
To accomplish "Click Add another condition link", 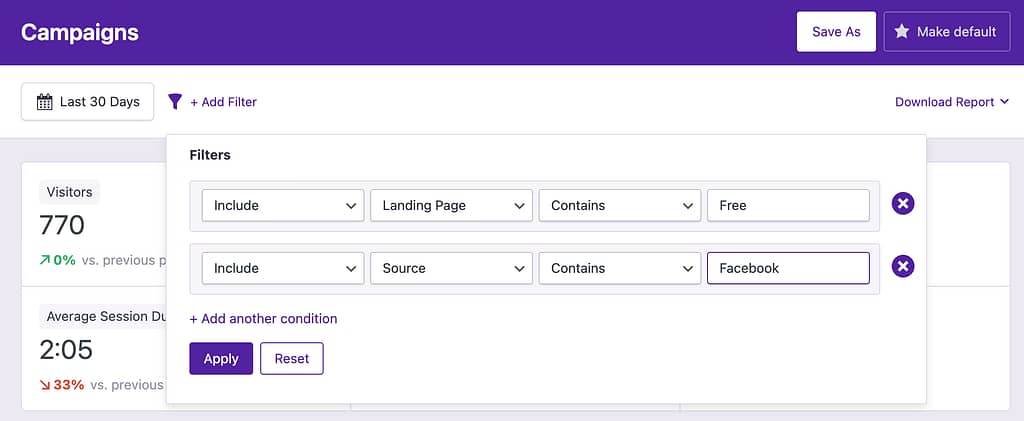I will click(264, 319).
